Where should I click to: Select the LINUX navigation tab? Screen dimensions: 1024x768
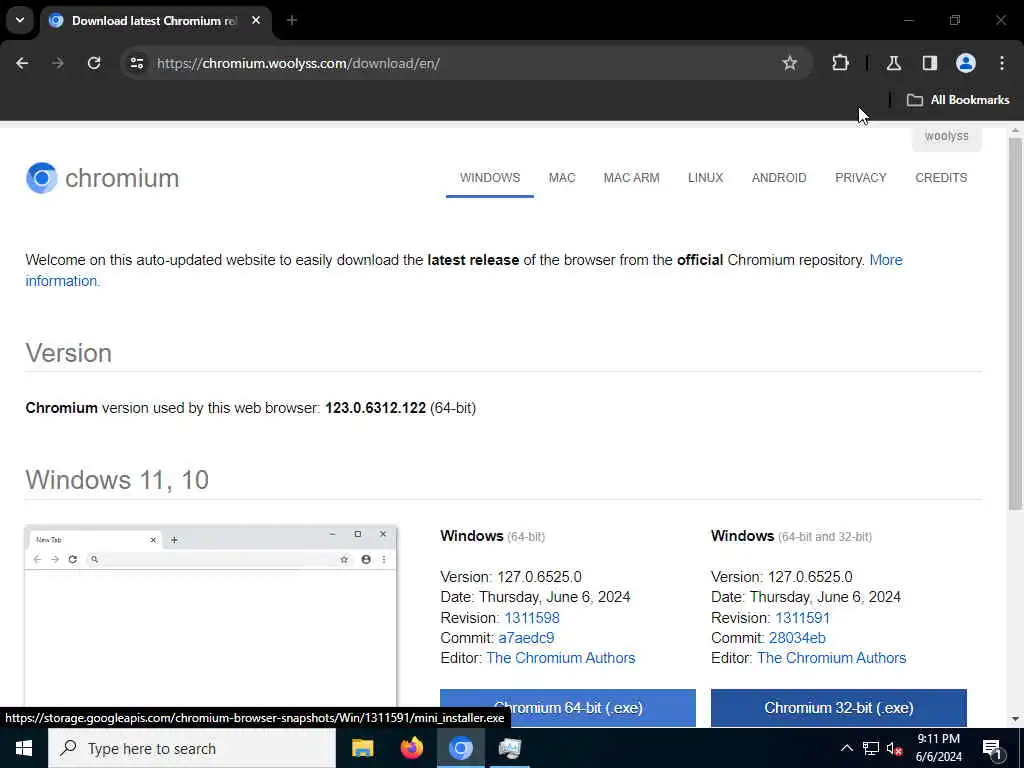coord(705,178)
